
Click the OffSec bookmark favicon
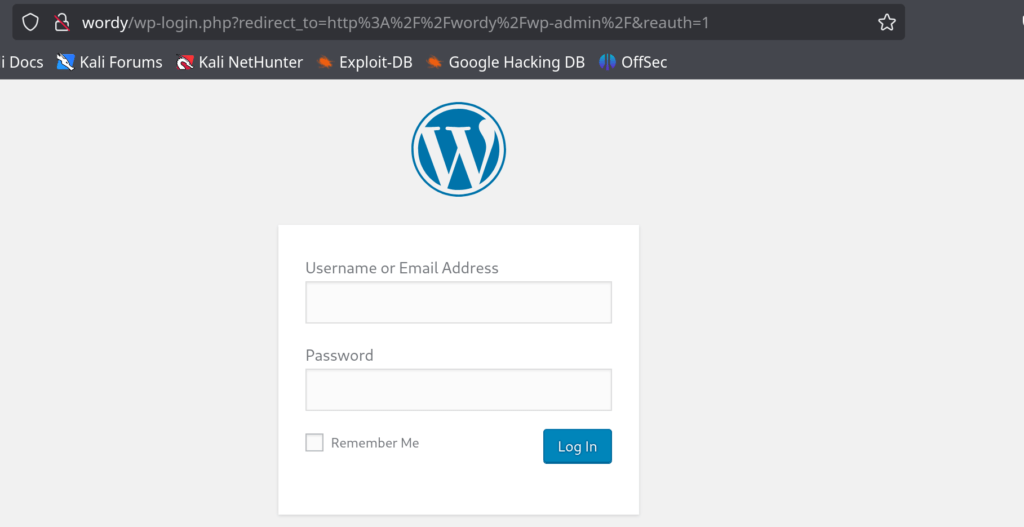pos(607,62)
